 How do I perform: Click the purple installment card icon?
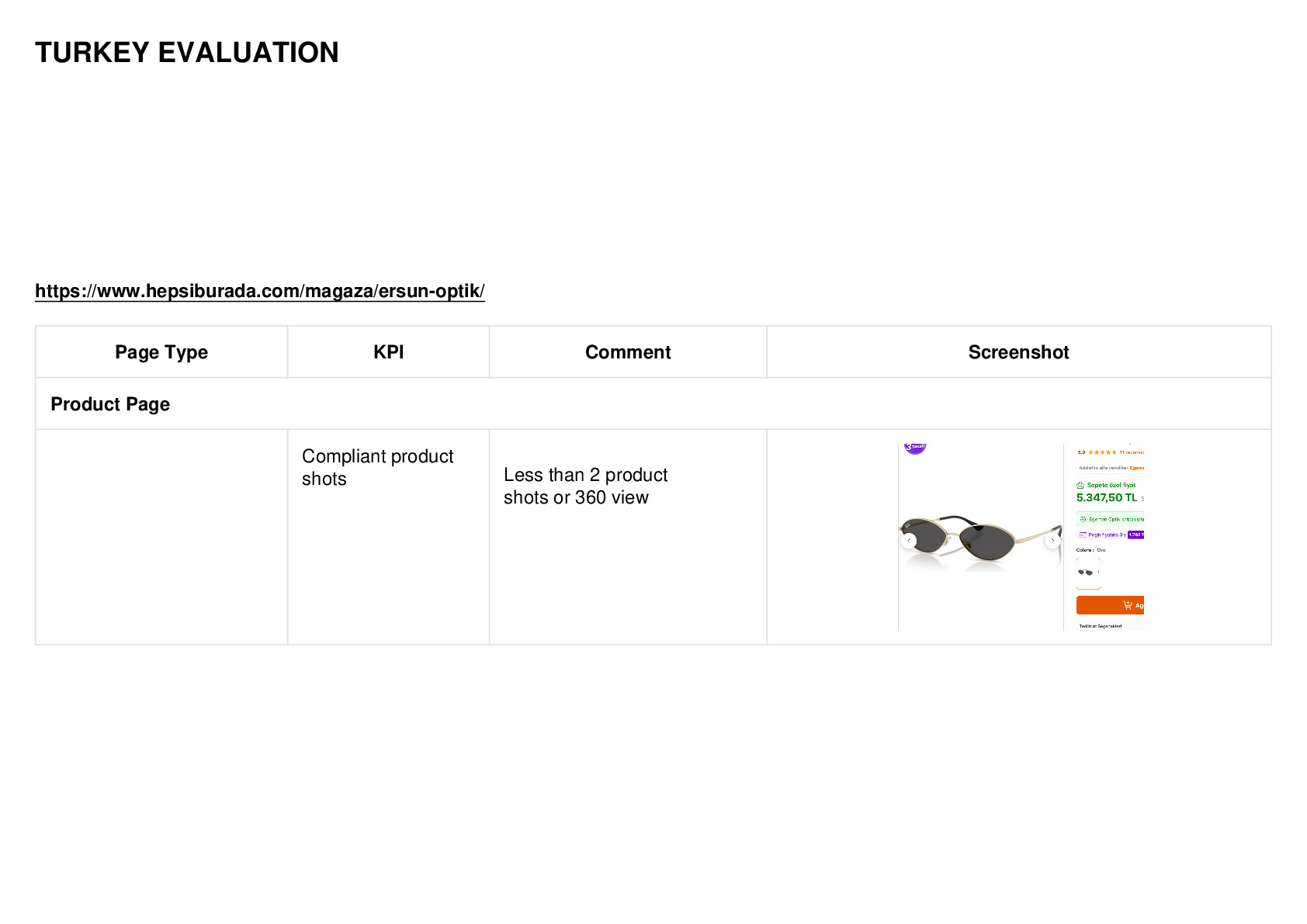(x=1083, y=535)
